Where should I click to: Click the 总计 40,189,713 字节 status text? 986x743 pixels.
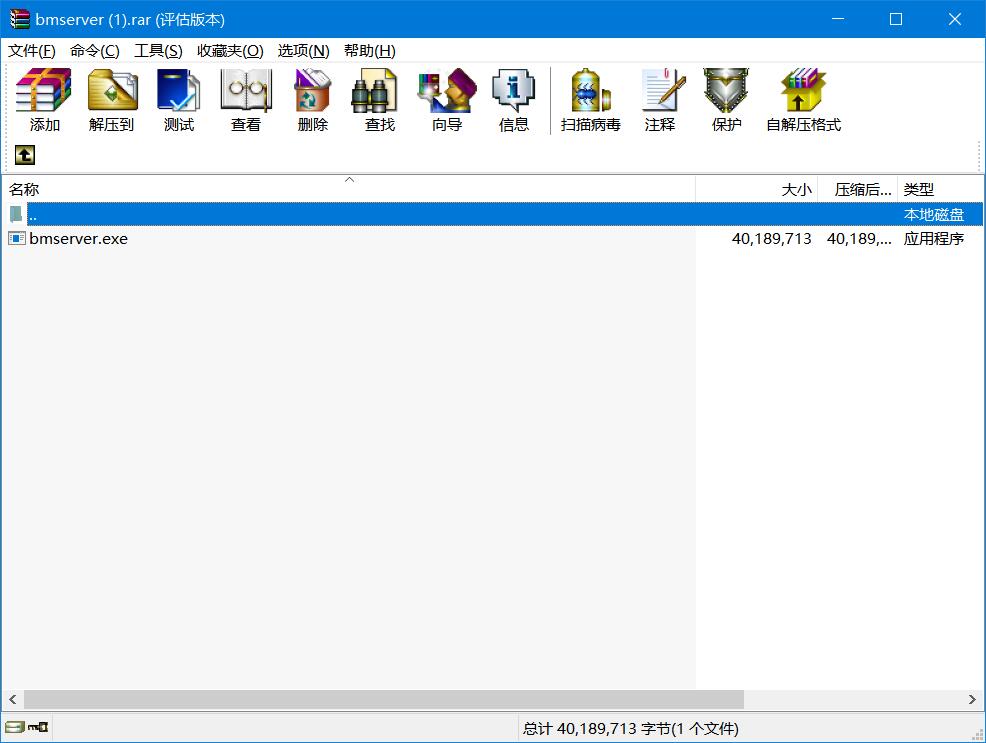631,729
